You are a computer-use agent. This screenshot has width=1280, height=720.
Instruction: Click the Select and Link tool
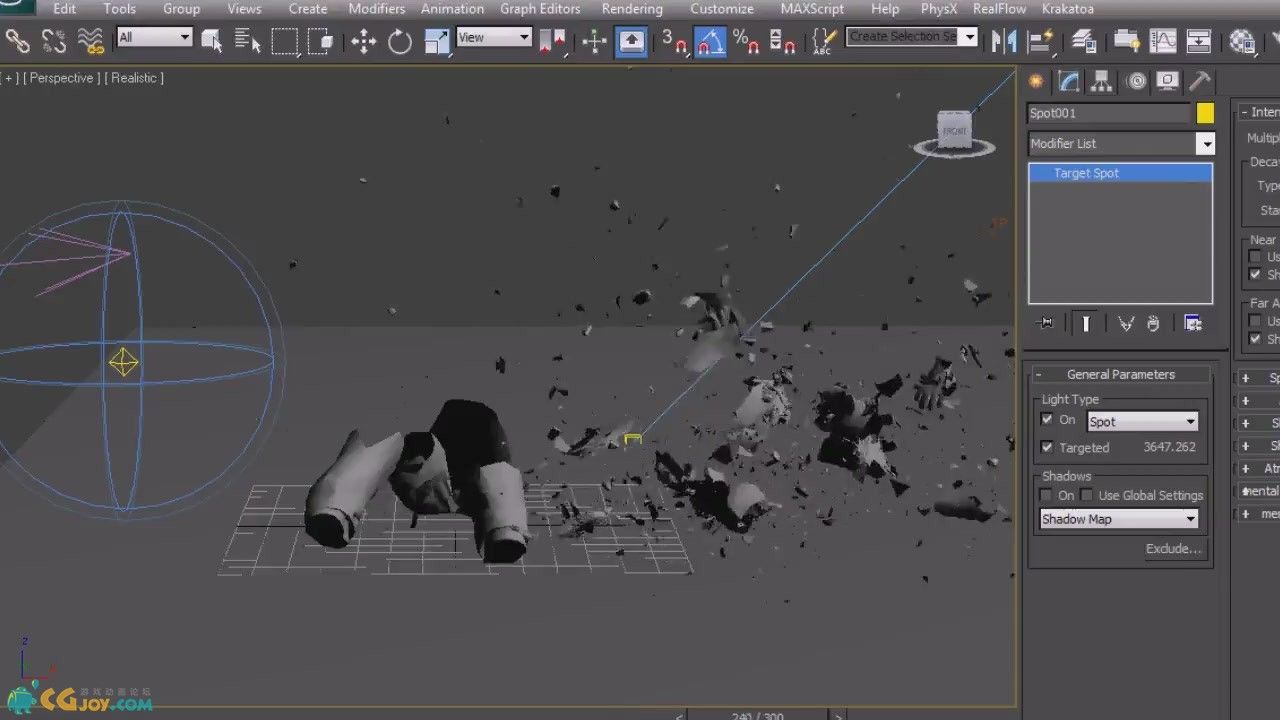[18, 41]
